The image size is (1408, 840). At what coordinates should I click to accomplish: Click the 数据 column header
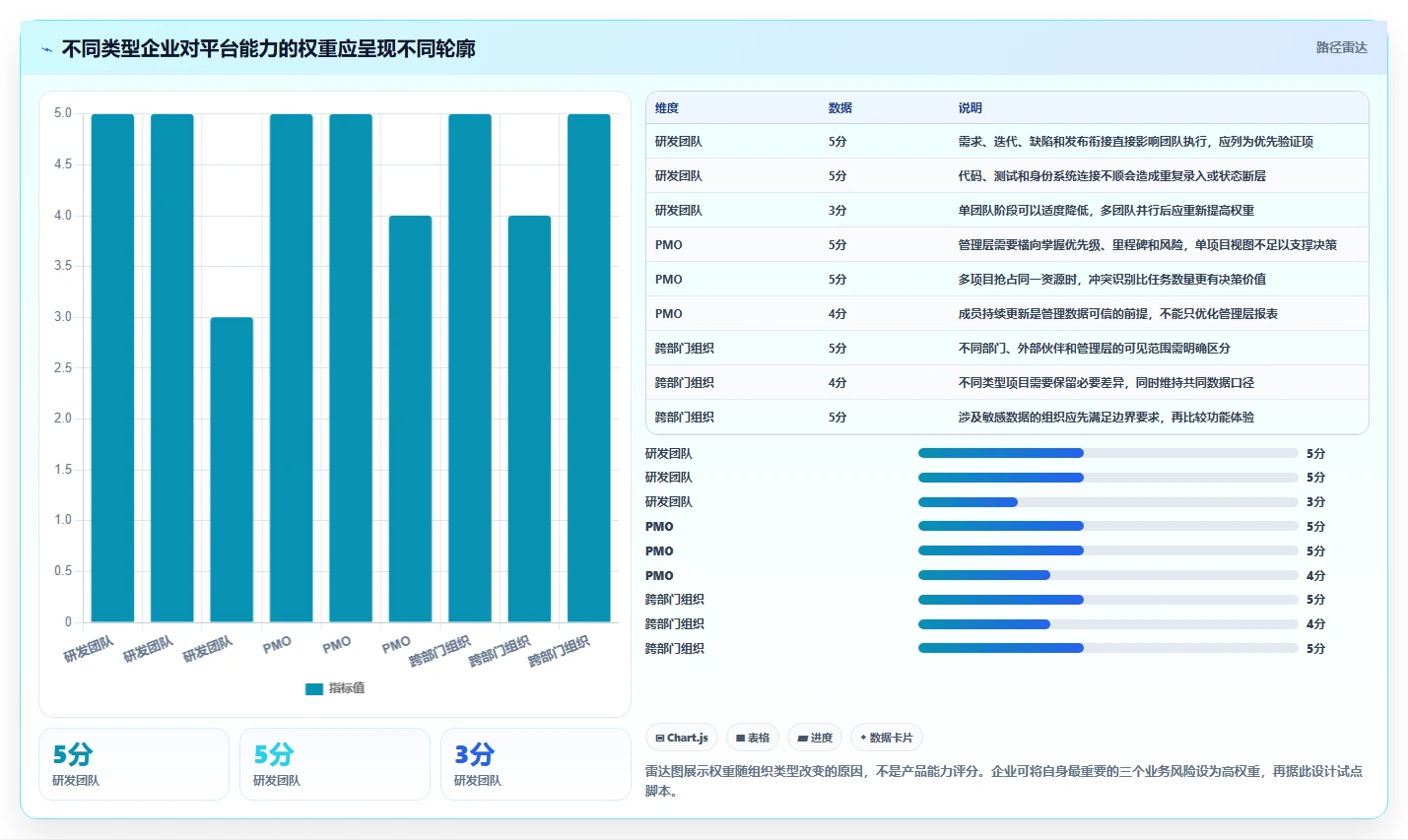pos(840,108)
